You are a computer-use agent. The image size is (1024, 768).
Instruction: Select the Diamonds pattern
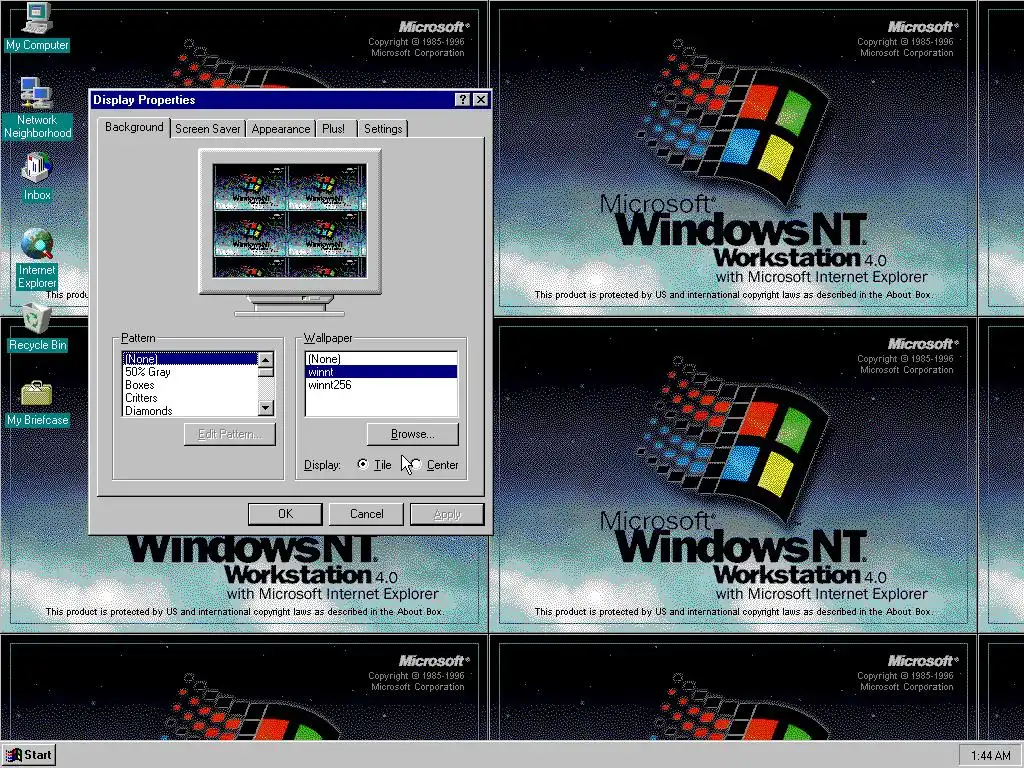point(190,411)
